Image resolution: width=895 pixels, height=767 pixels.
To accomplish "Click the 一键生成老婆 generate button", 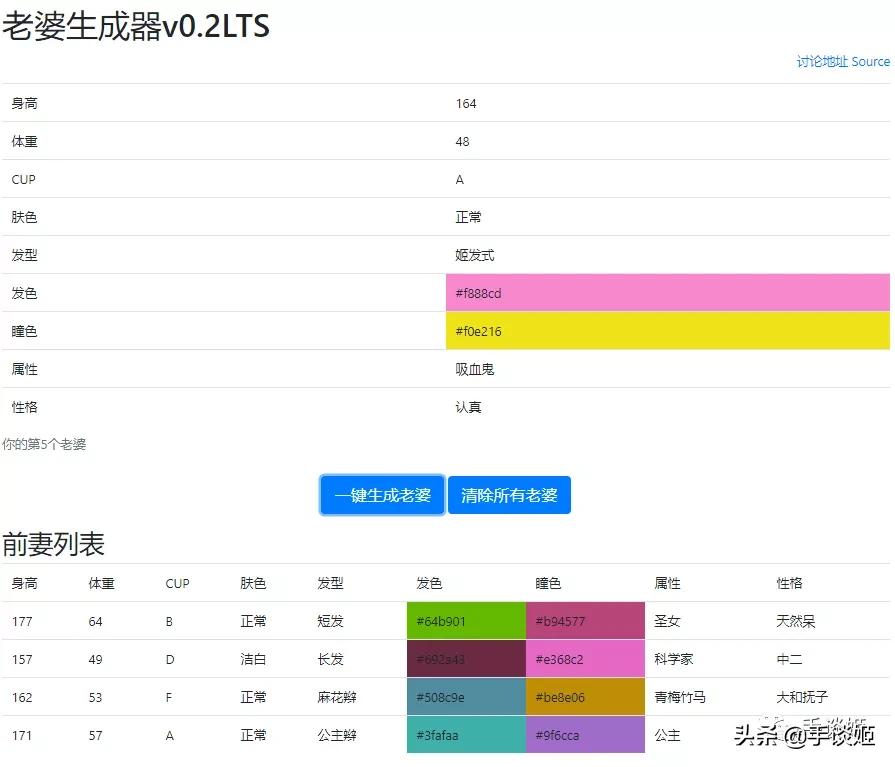I will 381,494.
